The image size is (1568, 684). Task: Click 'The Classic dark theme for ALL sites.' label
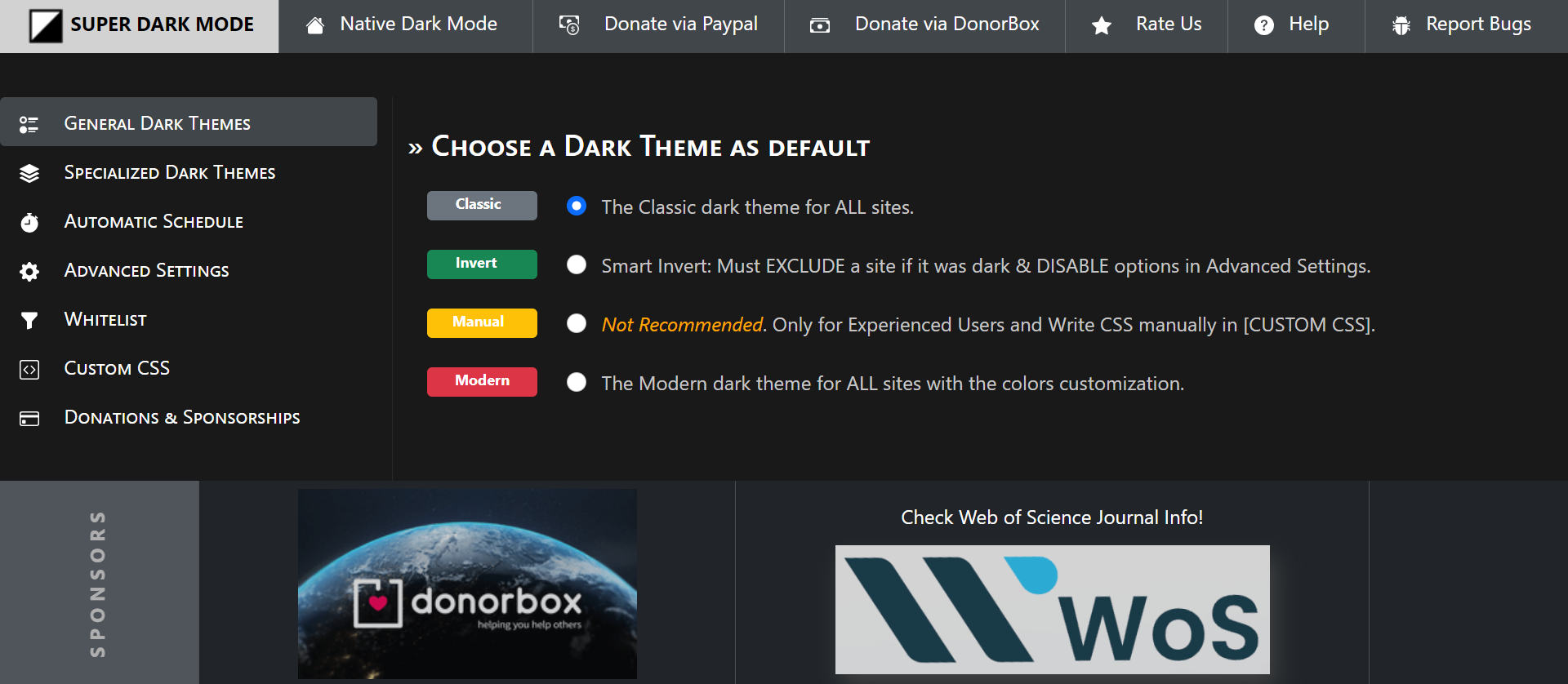[757, 207]
